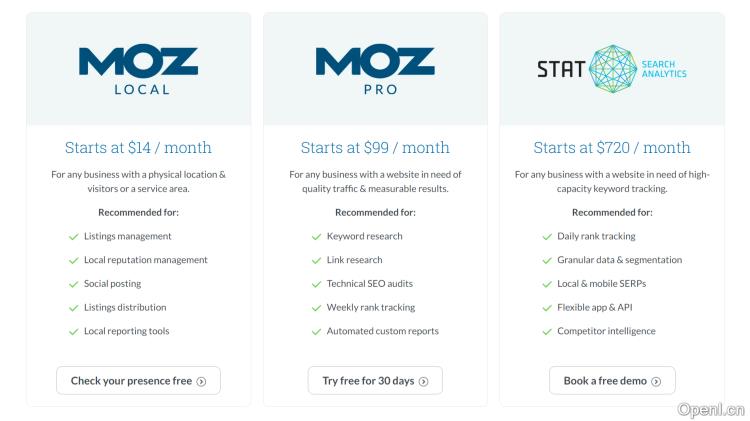Viewport: 750px width, 421px height.
Task: Select the Starts at $99 / month heading
Action: pos(375,148)
